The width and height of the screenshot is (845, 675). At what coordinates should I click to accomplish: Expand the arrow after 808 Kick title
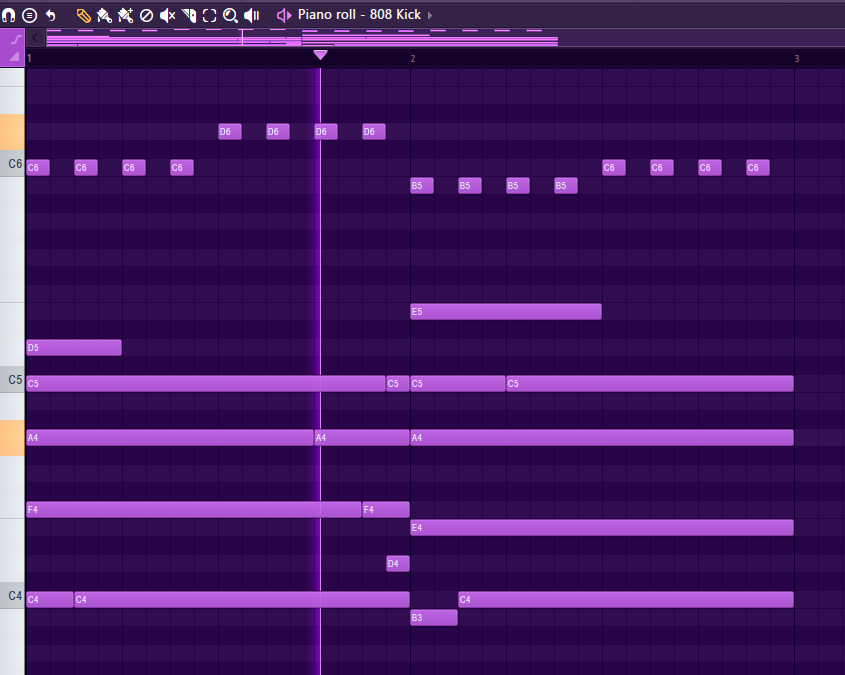(x=430, y=15)
